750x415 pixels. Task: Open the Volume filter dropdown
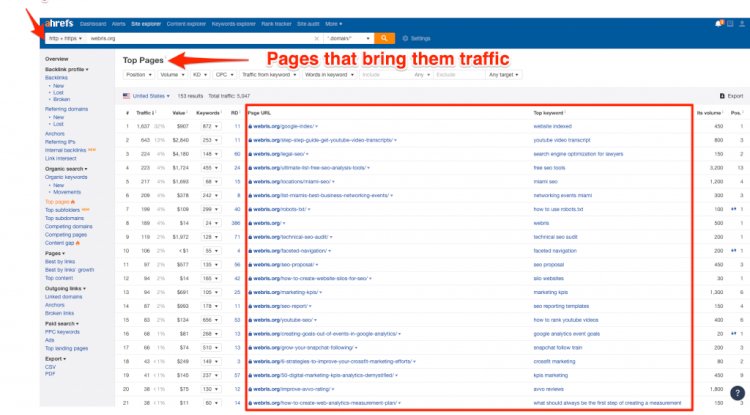[x=172, y=75]
